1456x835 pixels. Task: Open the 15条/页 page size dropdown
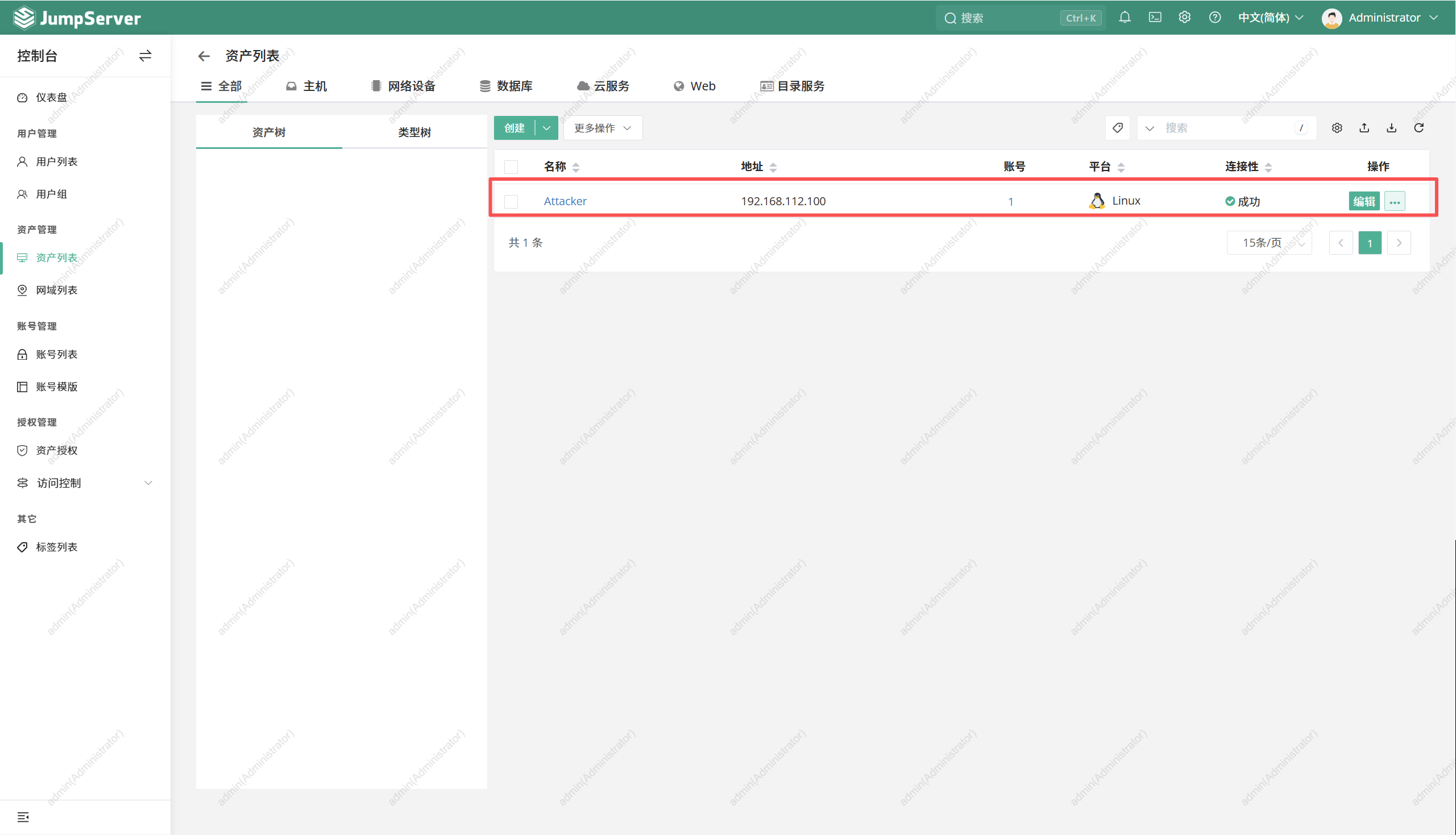[1269, 243]
